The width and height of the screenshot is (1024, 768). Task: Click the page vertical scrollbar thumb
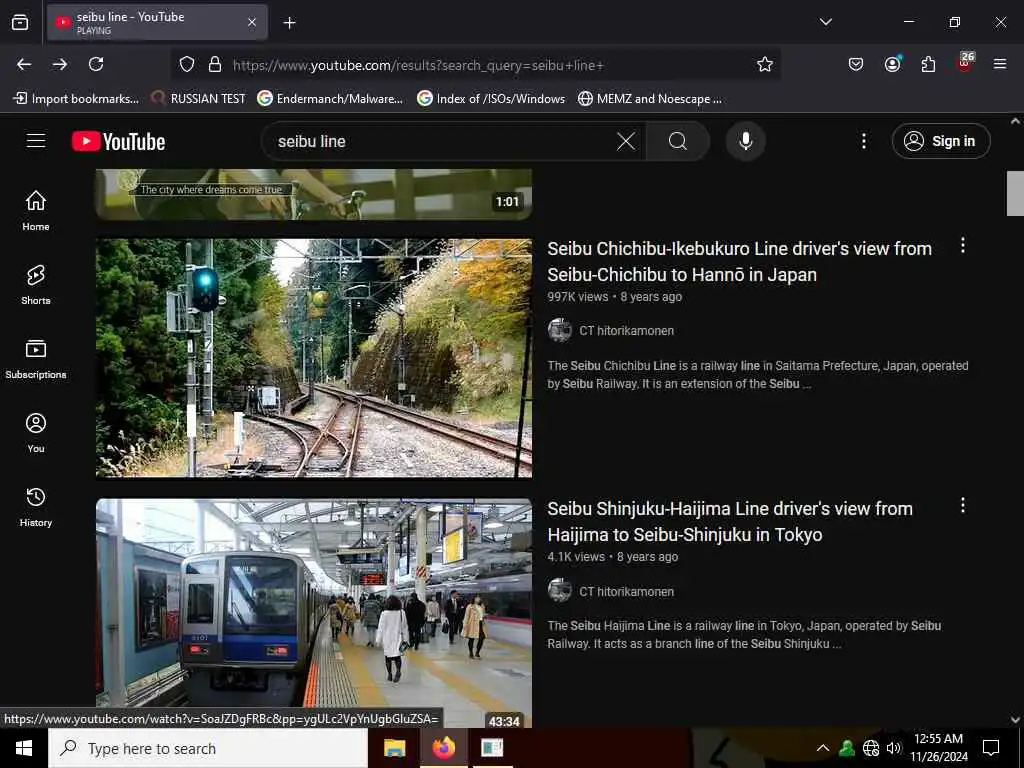tap(1015, 193)
